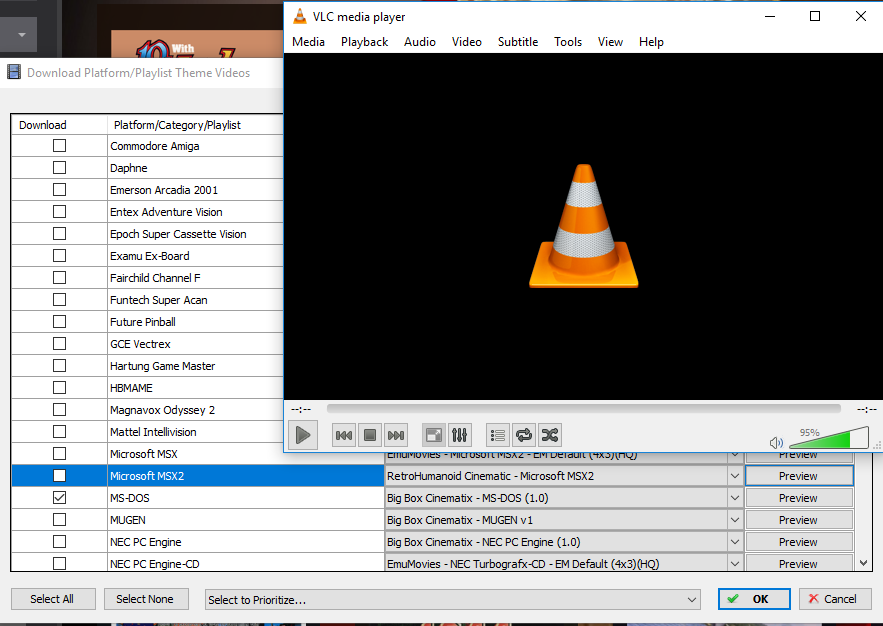Click the list scroll-down arrow

pyautogui.click(x=863, y=563)
